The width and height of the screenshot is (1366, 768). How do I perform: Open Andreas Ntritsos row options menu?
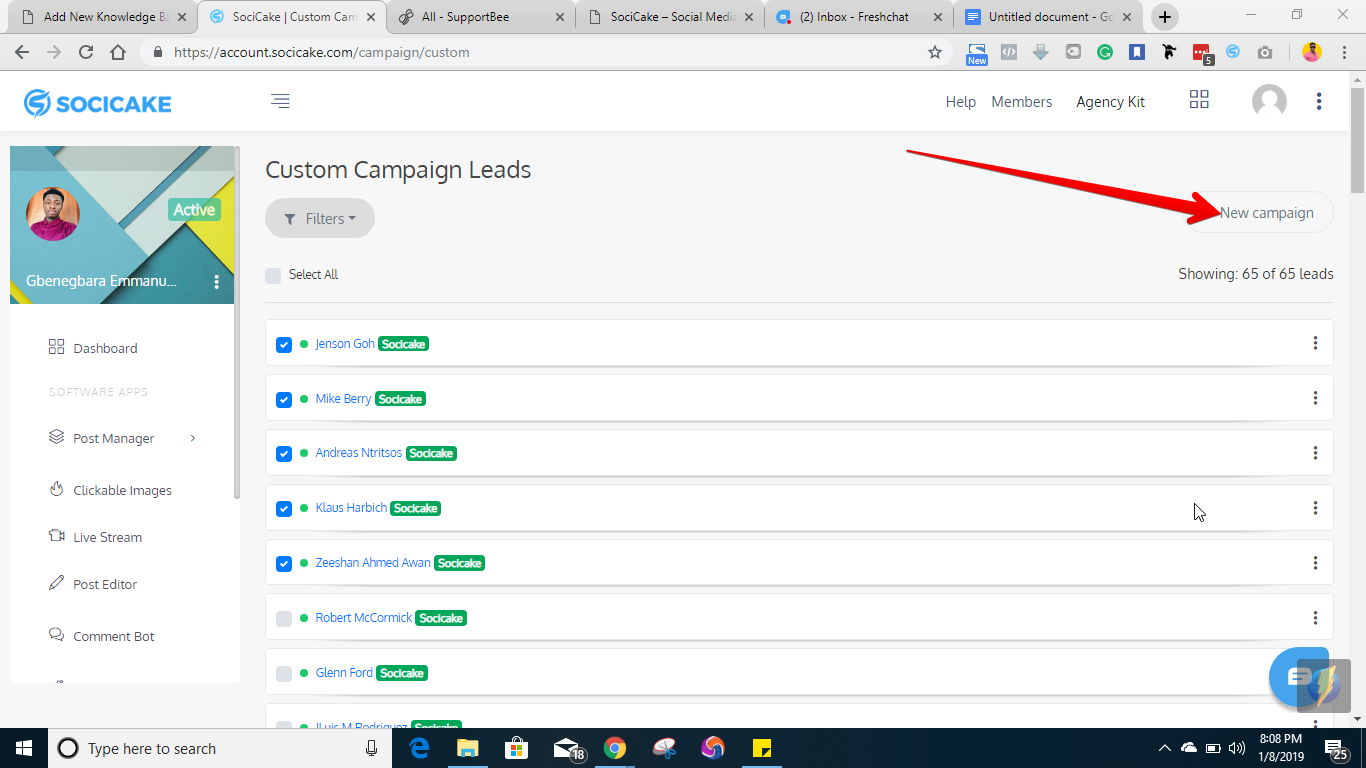tap(1315, 453)
